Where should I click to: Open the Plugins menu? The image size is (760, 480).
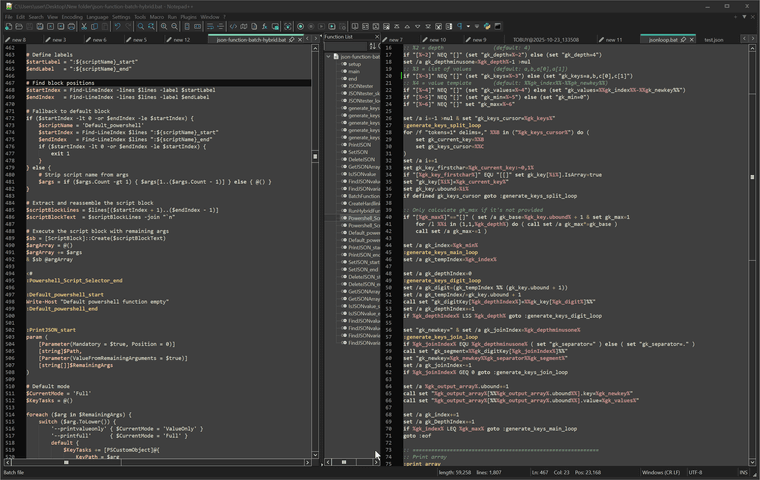[189, 17]
